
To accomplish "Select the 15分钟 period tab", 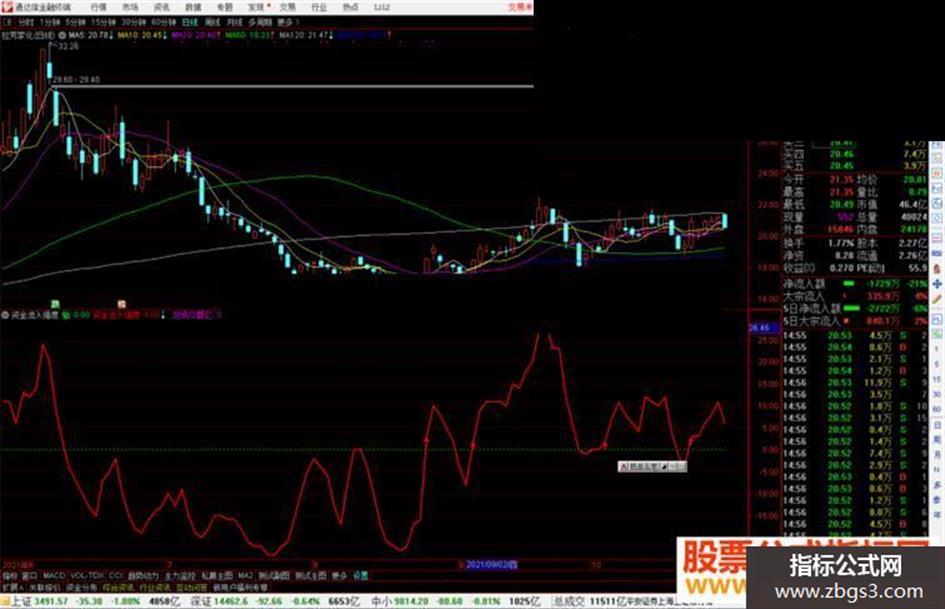I will 104,22.
